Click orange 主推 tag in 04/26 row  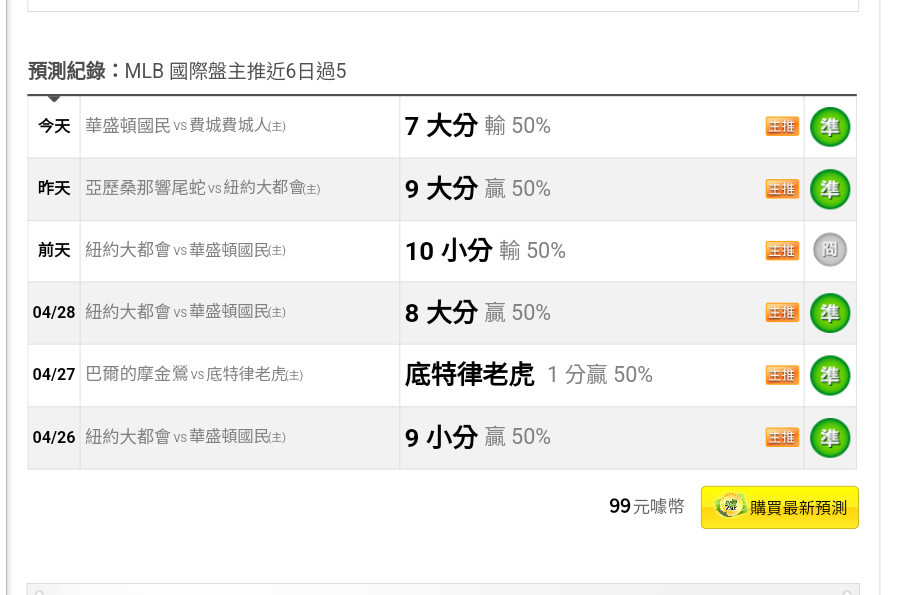pyautogui.click(x=782, y=437)
